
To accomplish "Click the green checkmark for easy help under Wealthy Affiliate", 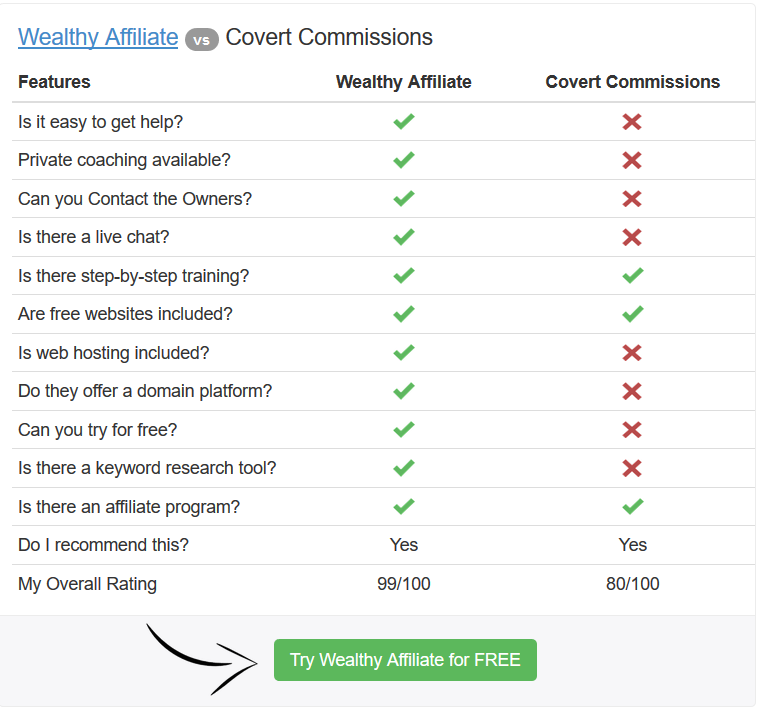I will click(404, 121).
